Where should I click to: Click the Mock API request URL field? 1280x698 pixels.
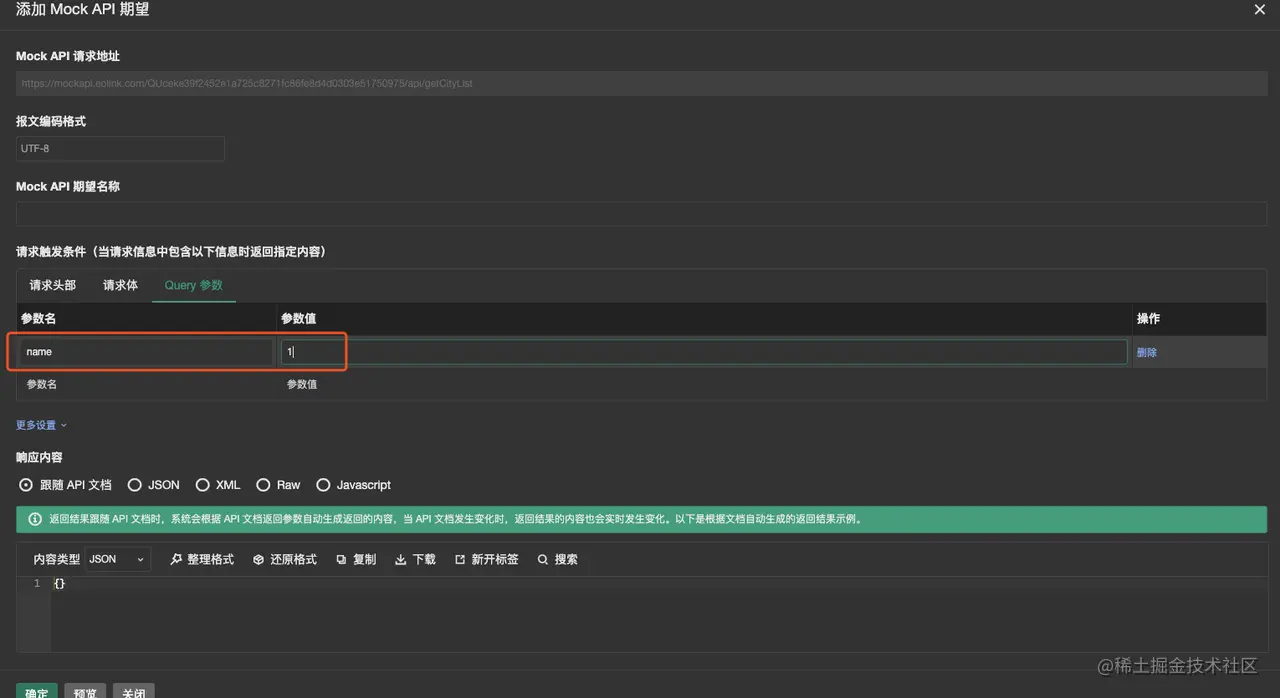pos(641,84)
